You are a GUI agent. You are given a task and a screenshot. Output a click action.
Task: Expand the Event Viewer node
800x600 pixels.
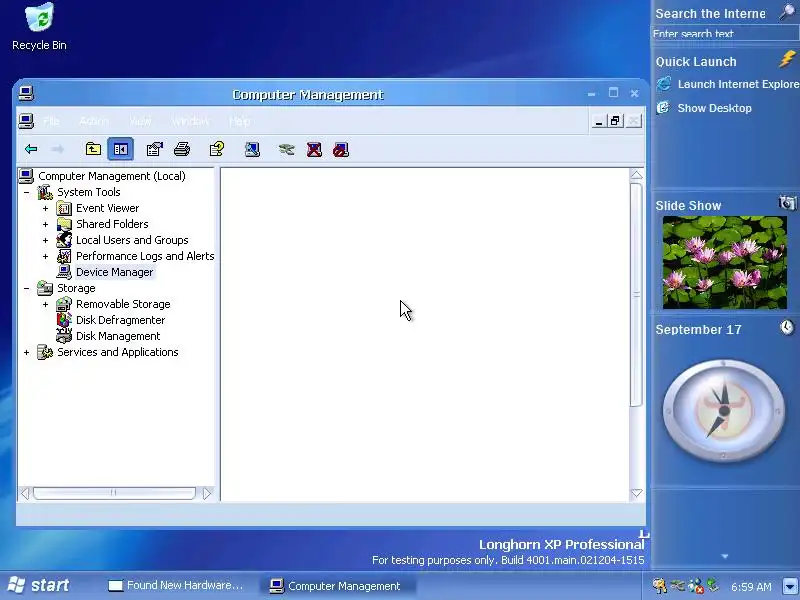(x=45, y=208)
